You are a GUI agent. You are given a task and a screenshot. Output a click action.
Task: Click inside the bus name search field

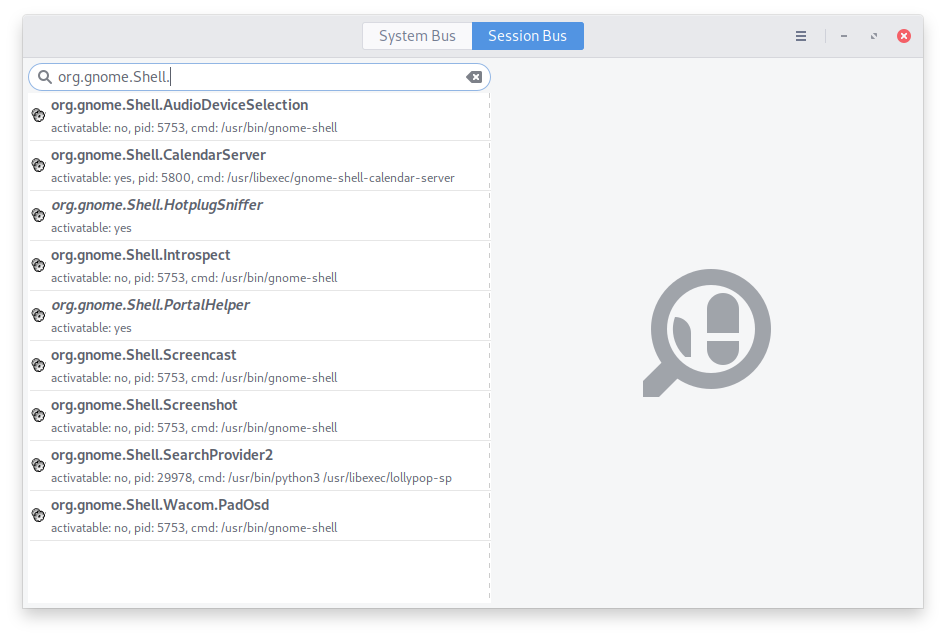[250, 76]
